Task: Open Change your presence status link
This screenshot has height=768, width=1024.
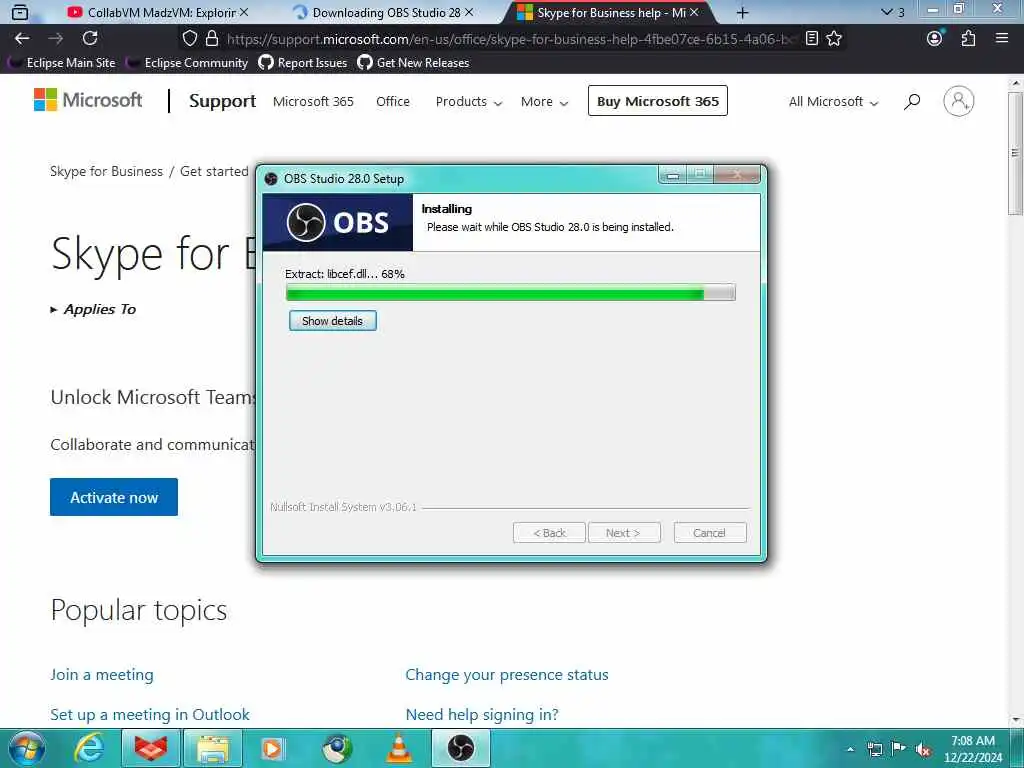Action: coord(507,675)
